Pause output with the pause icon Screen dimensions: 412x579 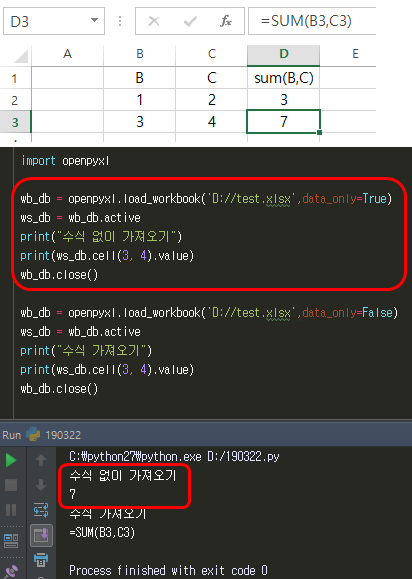click(11, 510)
